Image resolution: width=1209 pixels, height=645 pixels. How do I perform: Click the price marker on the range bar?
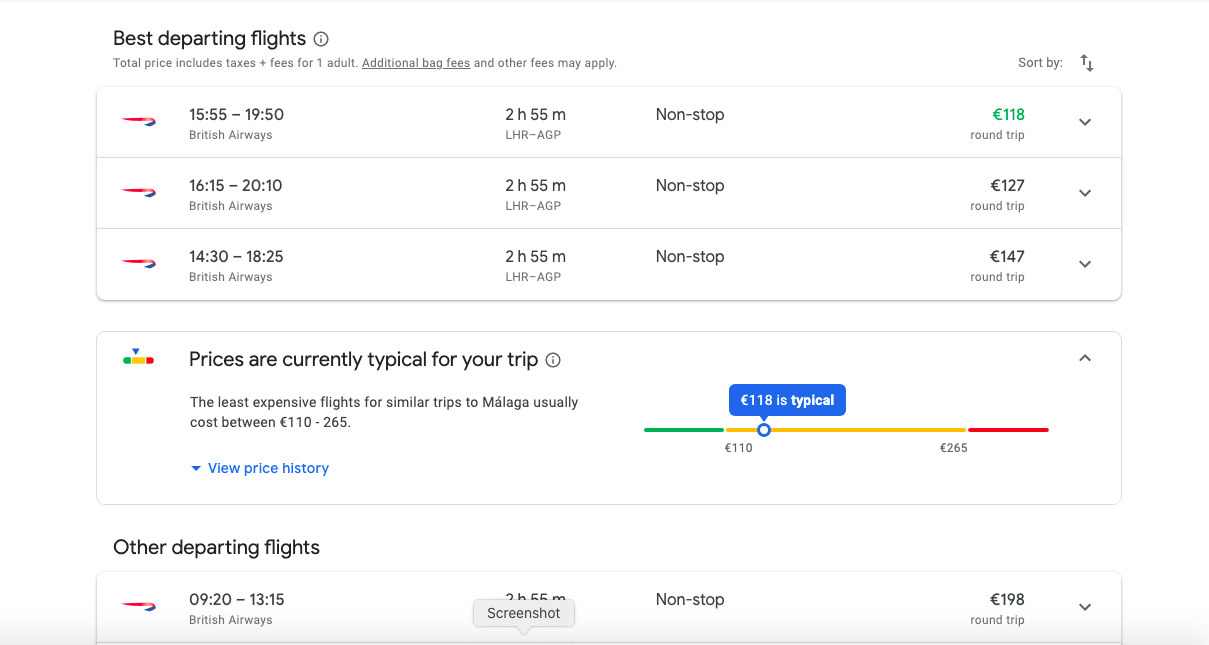[764, 430]
